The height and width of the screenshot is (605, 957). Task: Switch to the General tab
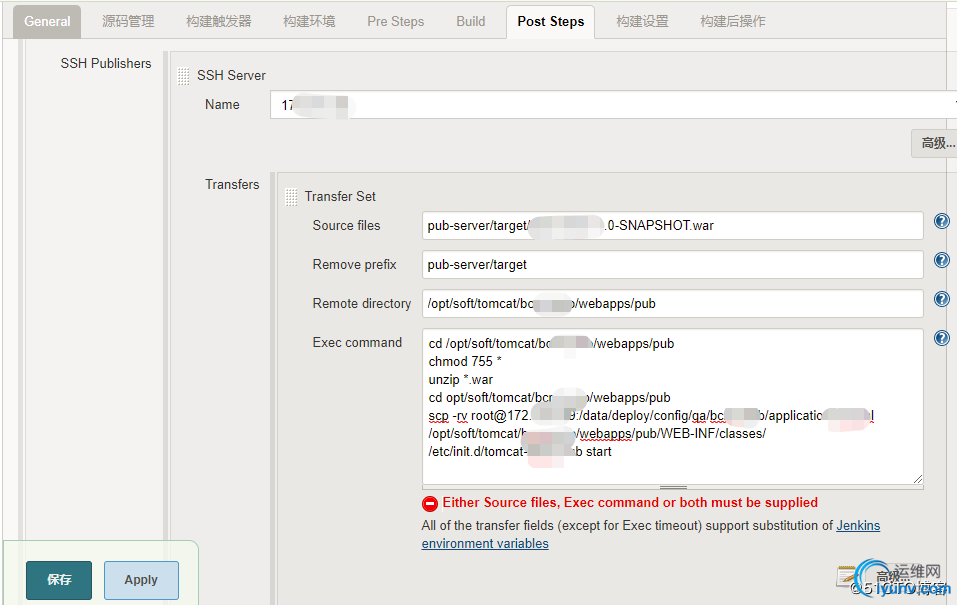47,21
